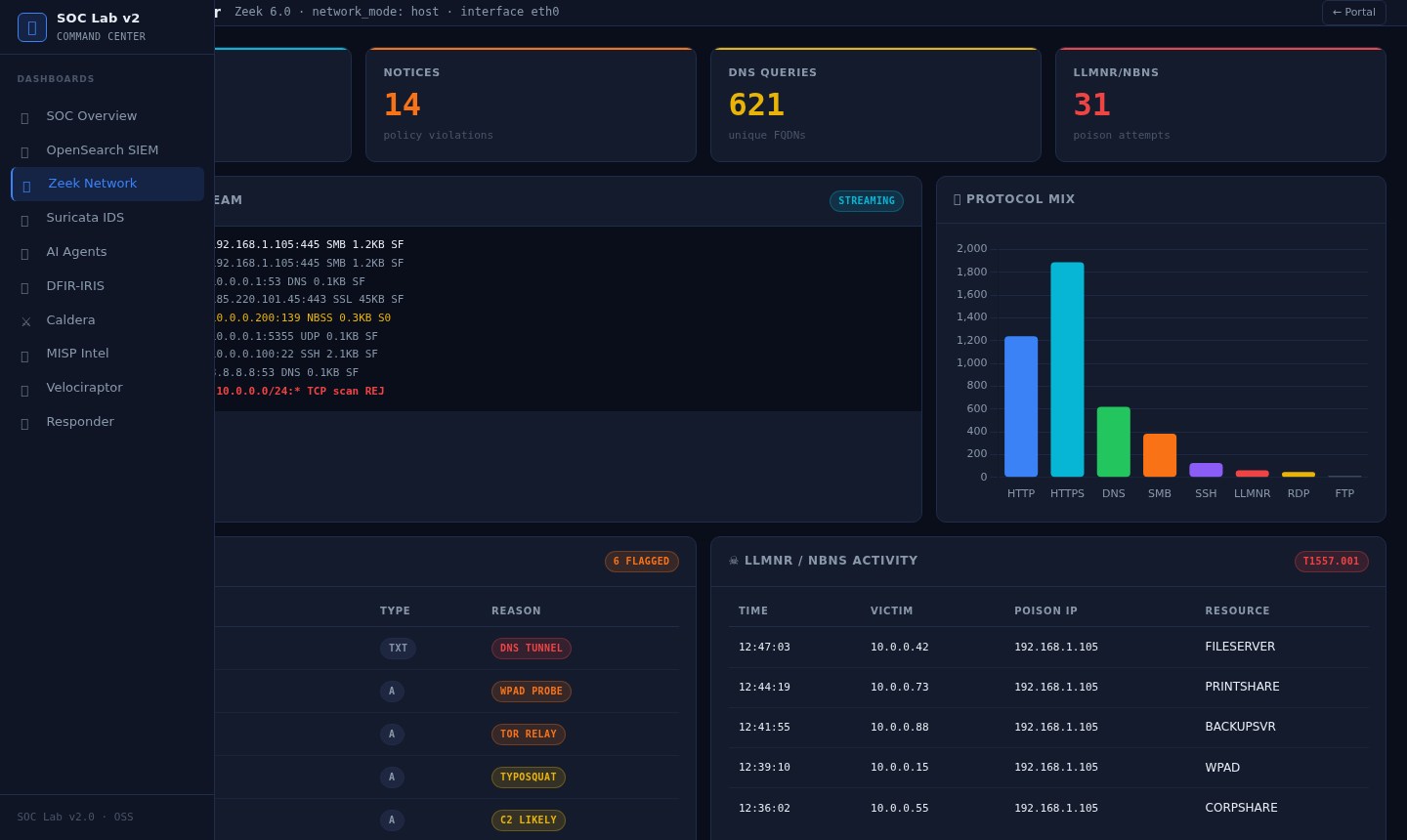Open the T1557.001 technique badge
This screenshot has height=840, width=1407.
coord(1332,561)
